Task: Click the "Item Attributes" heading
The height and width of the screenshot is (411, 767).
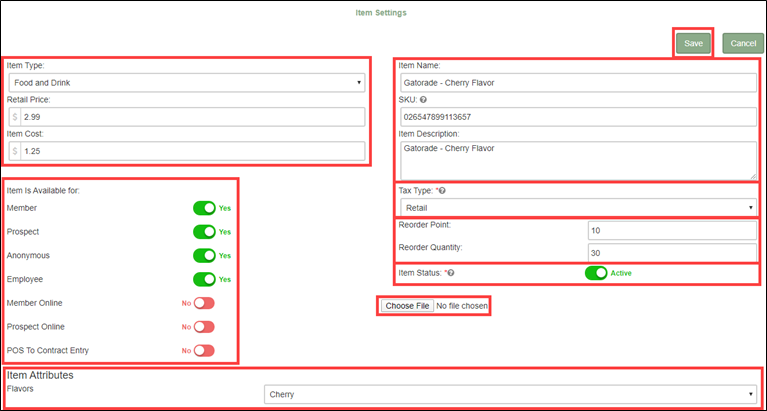Action: pos(40,375)
